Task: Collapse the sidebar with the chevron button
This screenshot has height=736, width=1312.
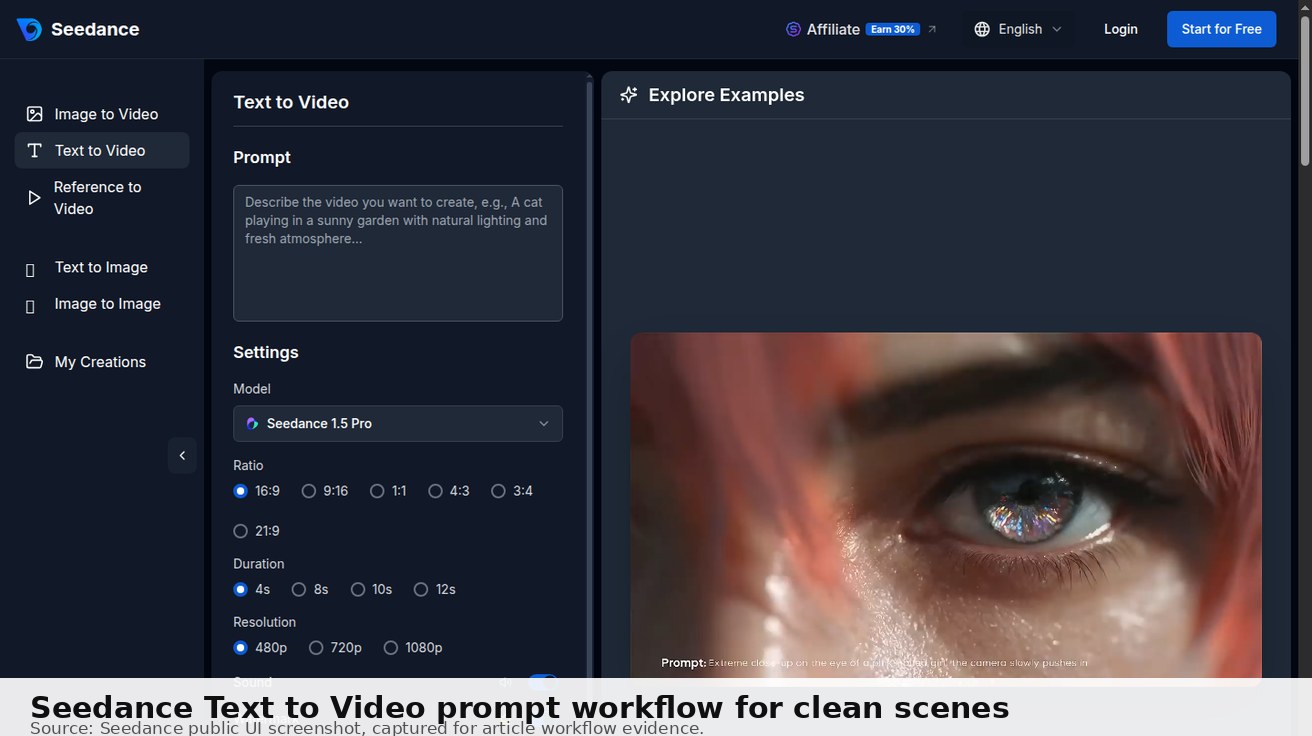Action: tap(182, 455)
